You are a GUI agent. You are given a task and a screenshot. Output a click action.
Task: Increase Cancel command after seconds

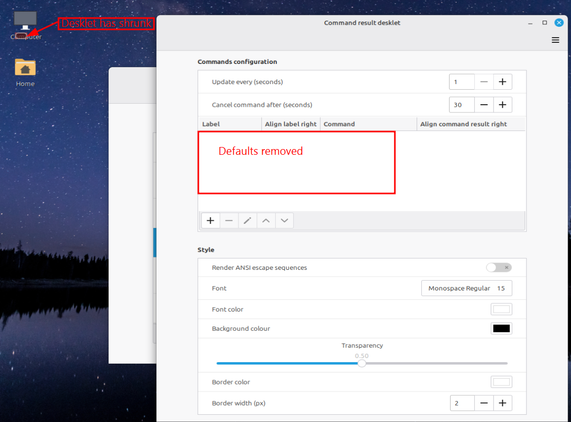pos(502,105)
